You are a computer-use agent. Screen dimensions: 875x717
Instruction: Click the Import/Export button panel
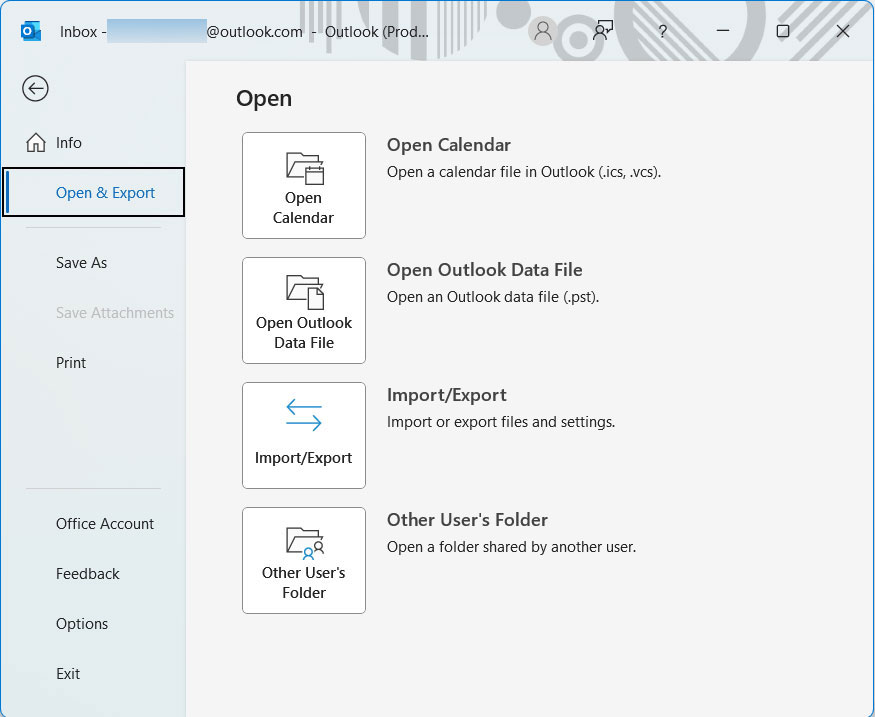click(303, 435)
